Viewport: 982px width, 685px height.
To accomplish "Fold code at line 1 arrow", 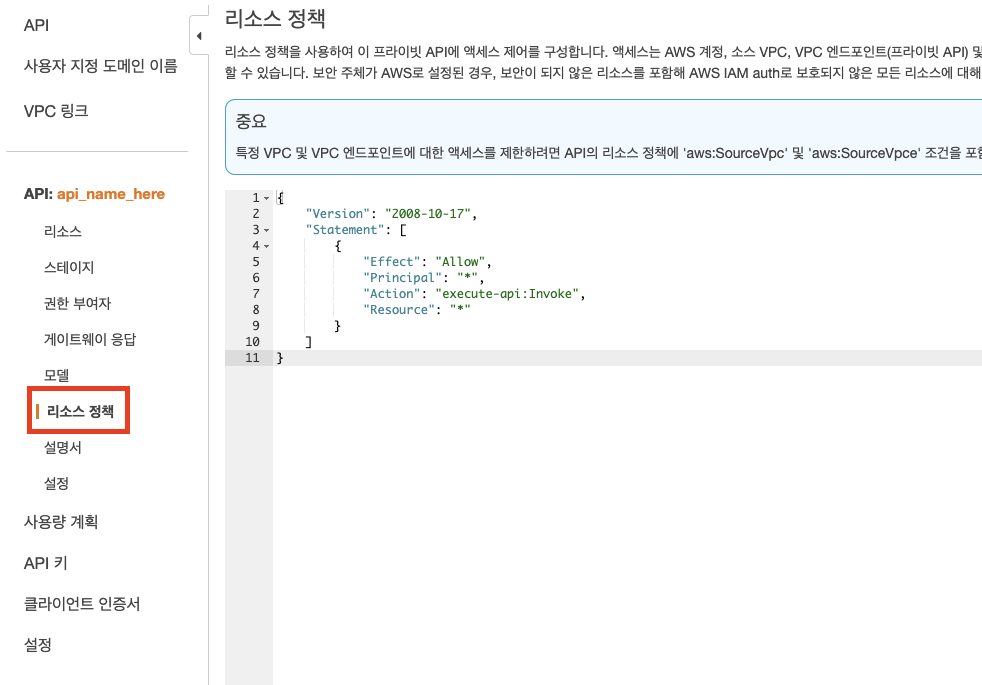I will click(266, 198).
